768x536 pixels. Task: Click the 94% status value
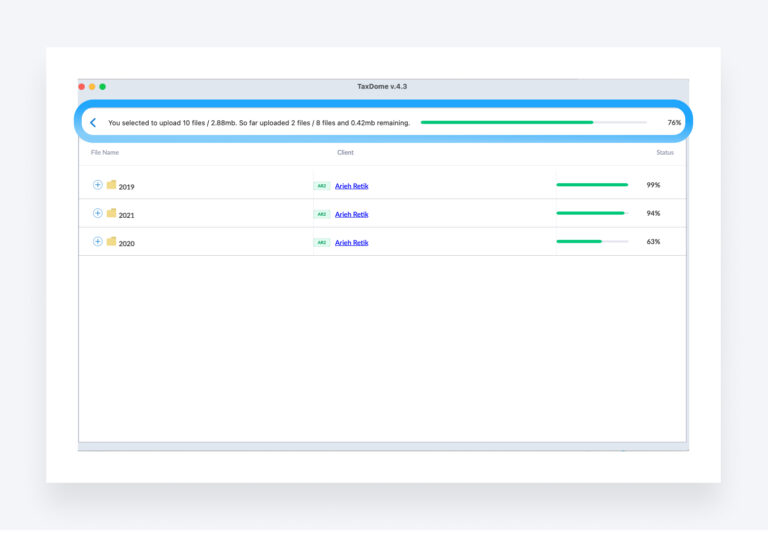[653, 213]
